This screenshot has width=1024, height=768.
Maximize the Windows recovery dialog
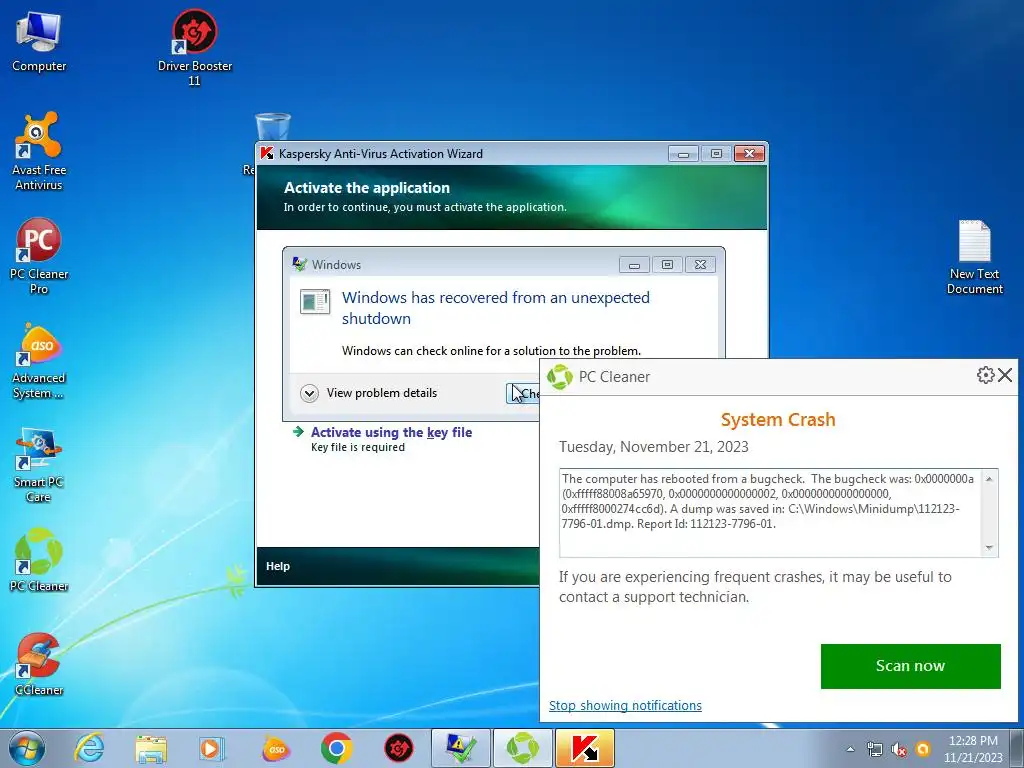click(667, 265)
